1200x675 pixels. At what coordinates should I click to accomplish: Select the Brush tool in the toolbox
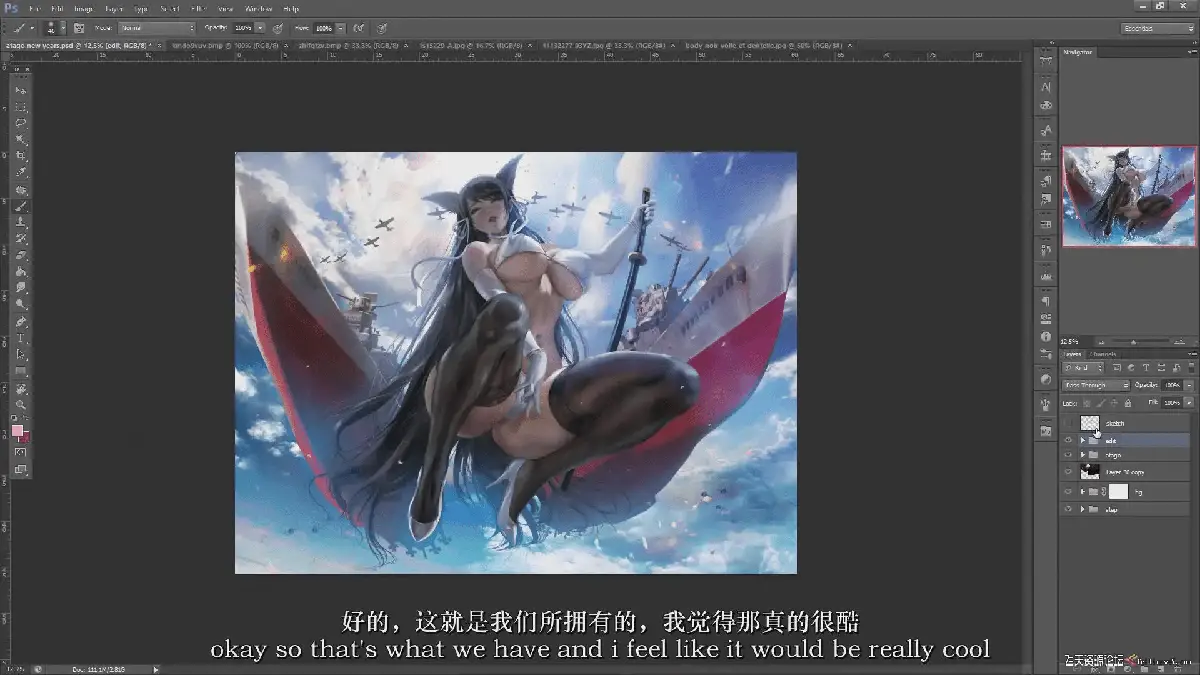coord(21,206)
